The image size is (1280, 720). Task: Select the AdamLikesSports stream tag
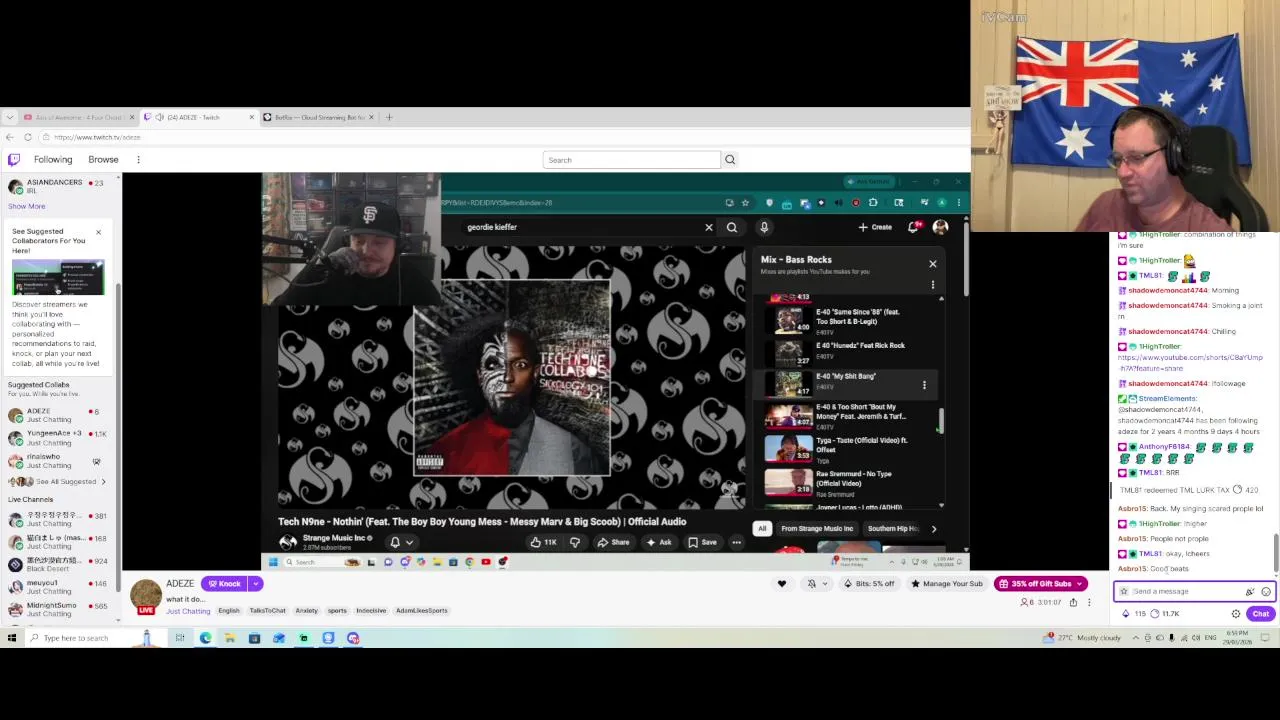(x=421, y=611)
